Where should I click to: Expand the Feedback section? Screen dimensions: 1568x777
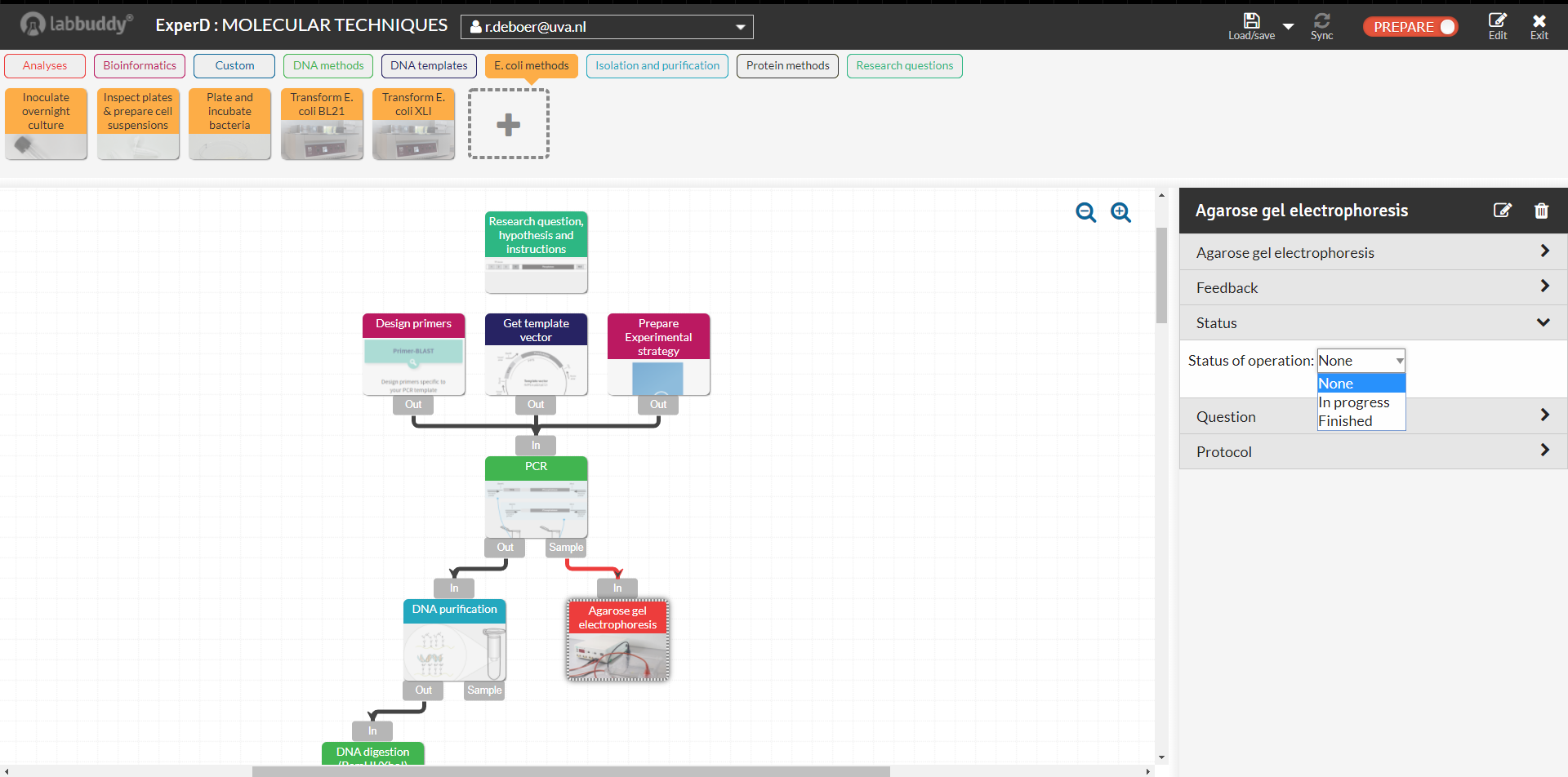click(x=1373, y=287)
